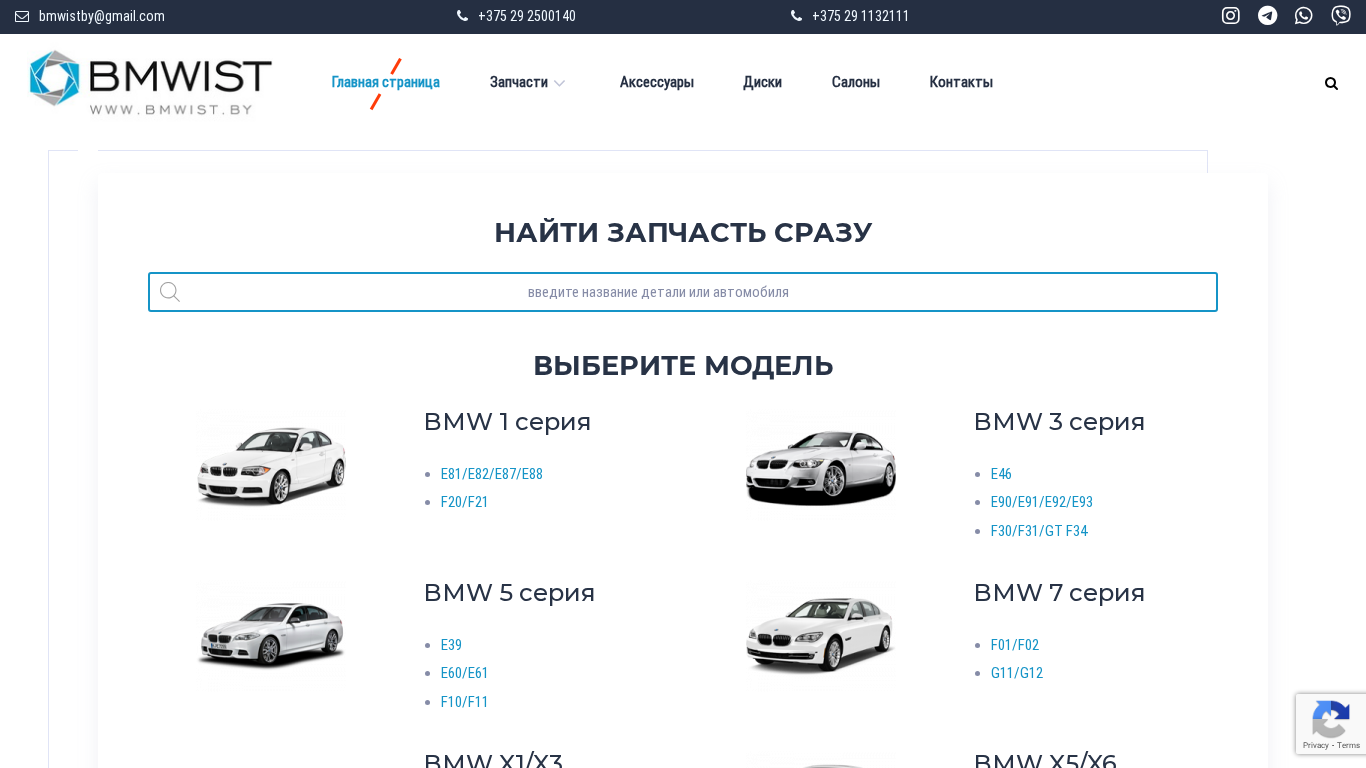Focus the parts search input field

(683, 292)
